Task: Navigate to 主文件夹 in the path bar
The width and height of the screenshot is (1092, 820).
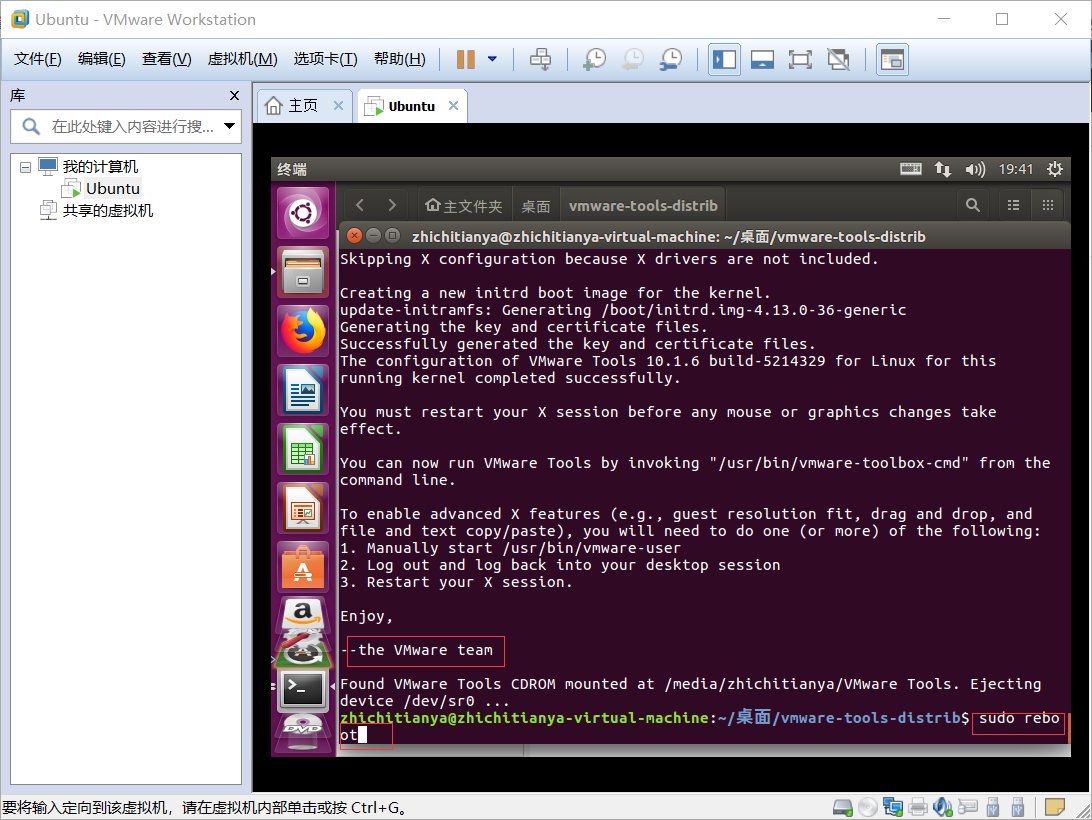Action: tap(464, 206)
